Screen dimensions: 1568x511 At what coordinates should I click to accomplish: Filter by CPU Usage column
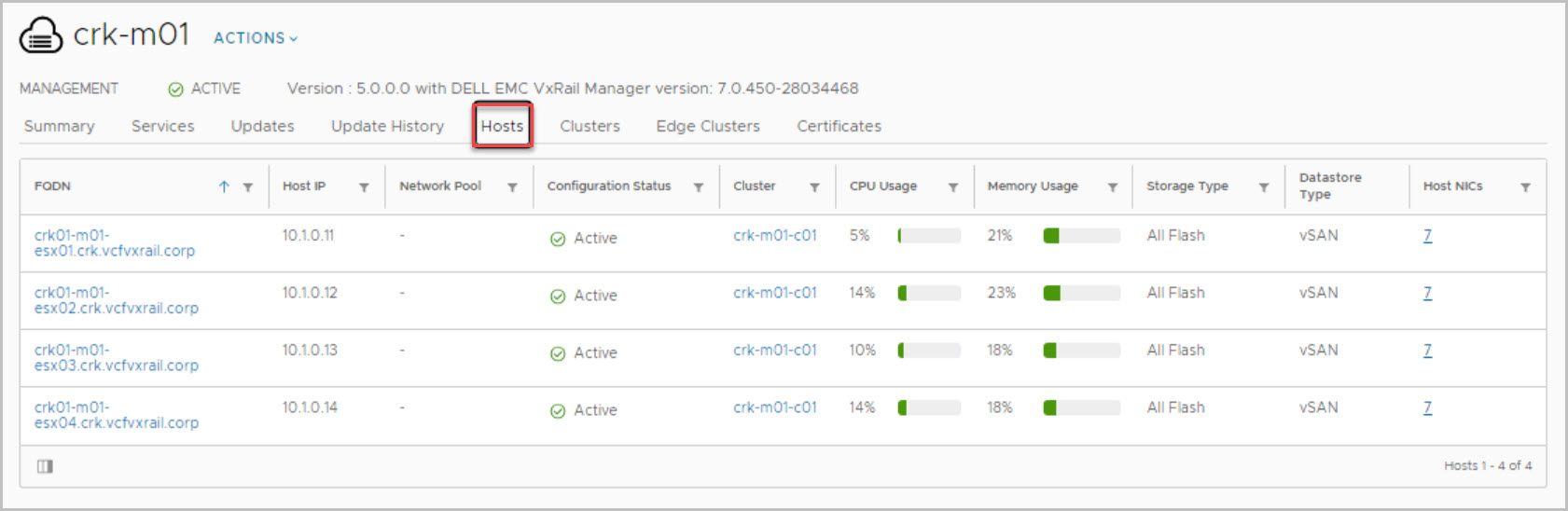point(952,187)
